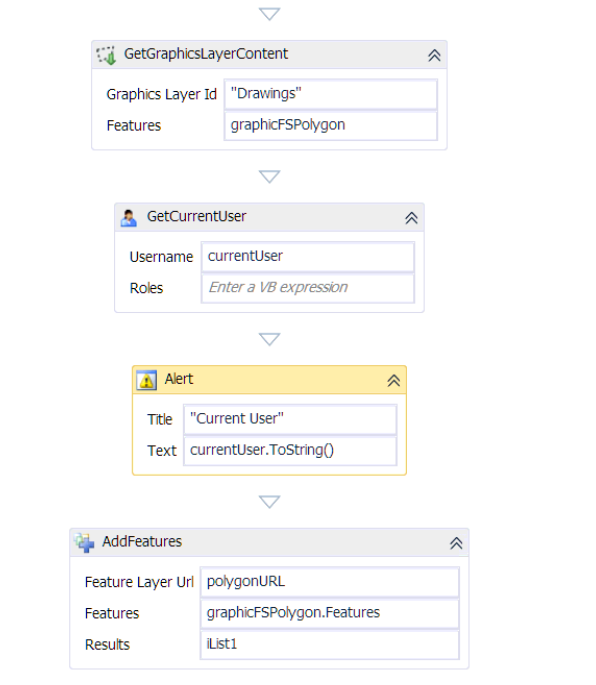This screenshot has width=596, height=685.
Task: Click the connector arrow above GetGraphicsLayerContent
Action: (270, 14)
